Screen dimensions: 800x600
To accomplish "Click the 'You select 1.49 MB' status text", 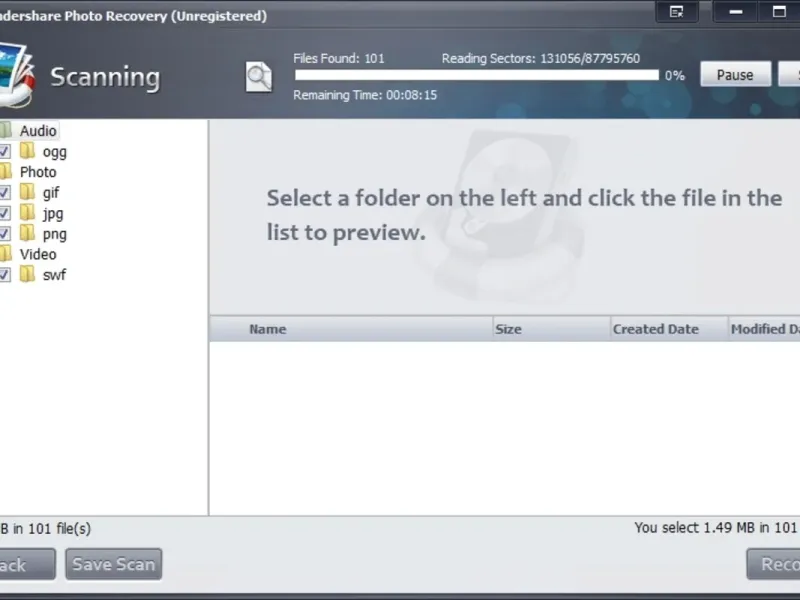I will 716,528.
